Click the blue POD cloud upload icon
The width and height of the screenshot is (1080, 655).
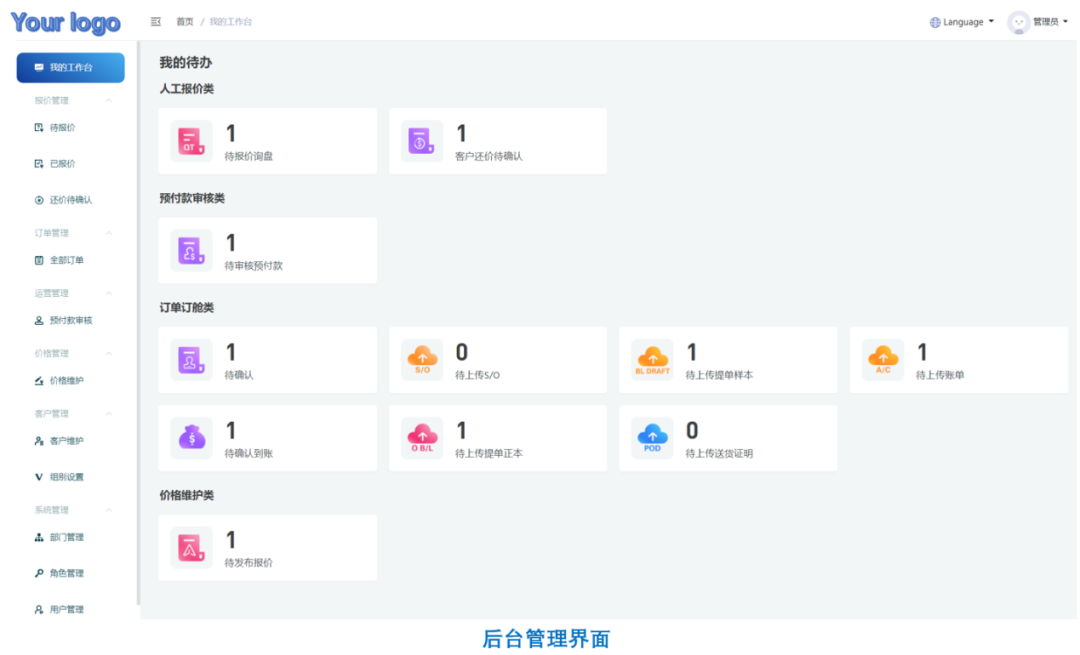click(x=652, y=437)
